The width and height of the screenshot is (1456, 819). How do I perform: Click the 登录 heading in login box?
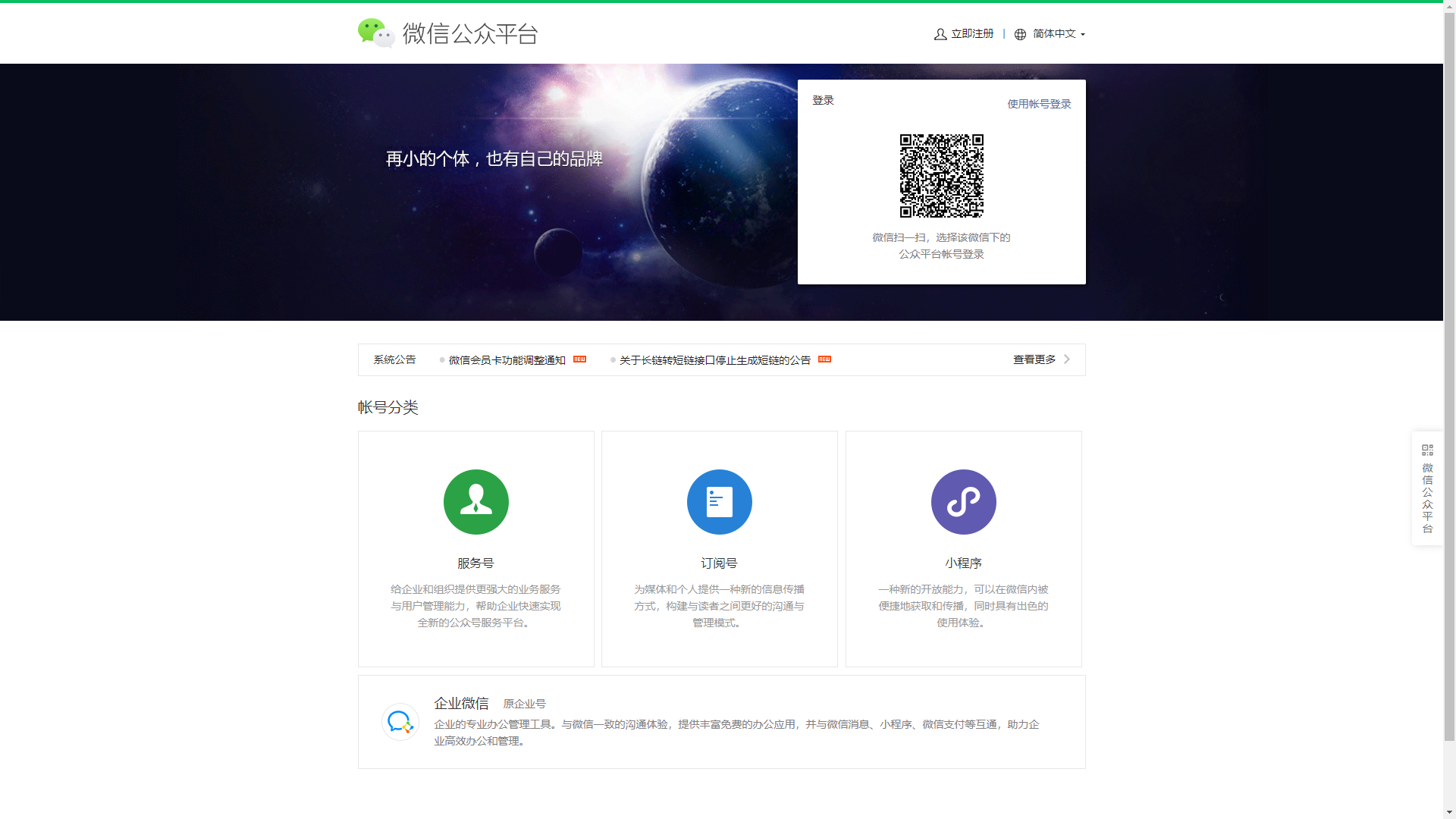pyautogui.click(x=823, y=100)
